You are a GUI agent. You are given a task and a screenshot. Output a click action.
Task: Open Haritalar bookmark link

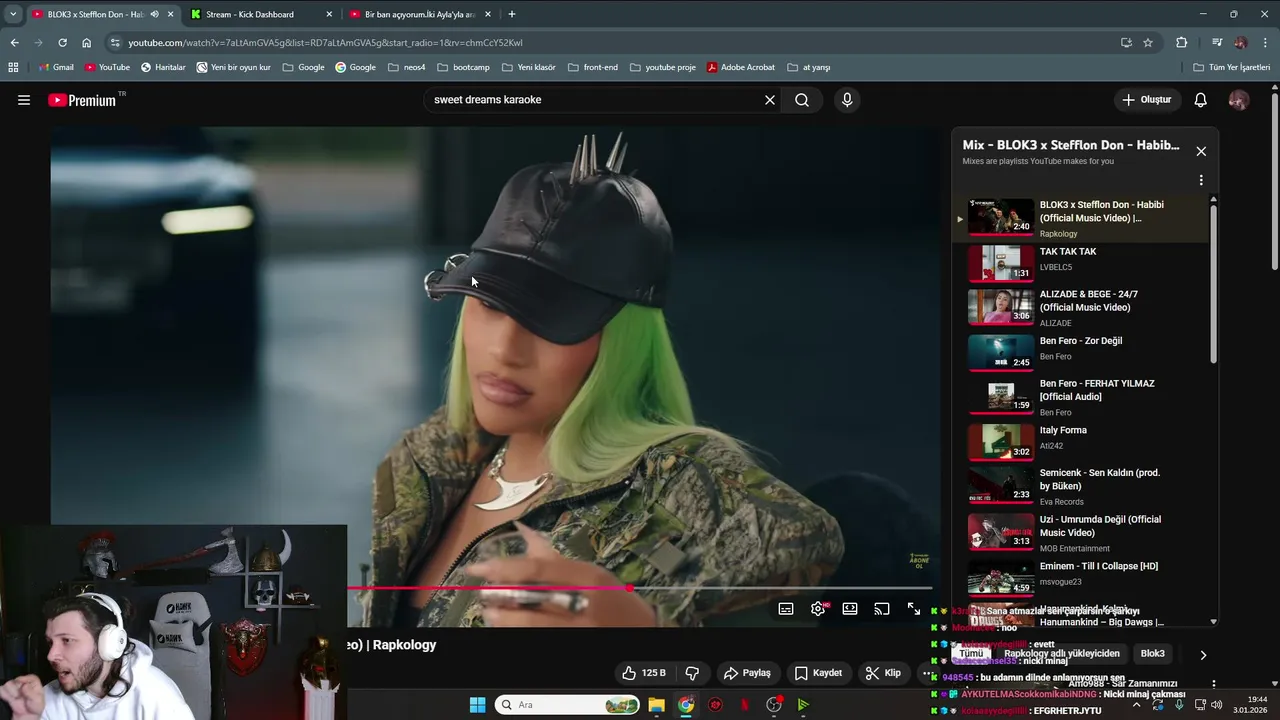coord(163,67)
